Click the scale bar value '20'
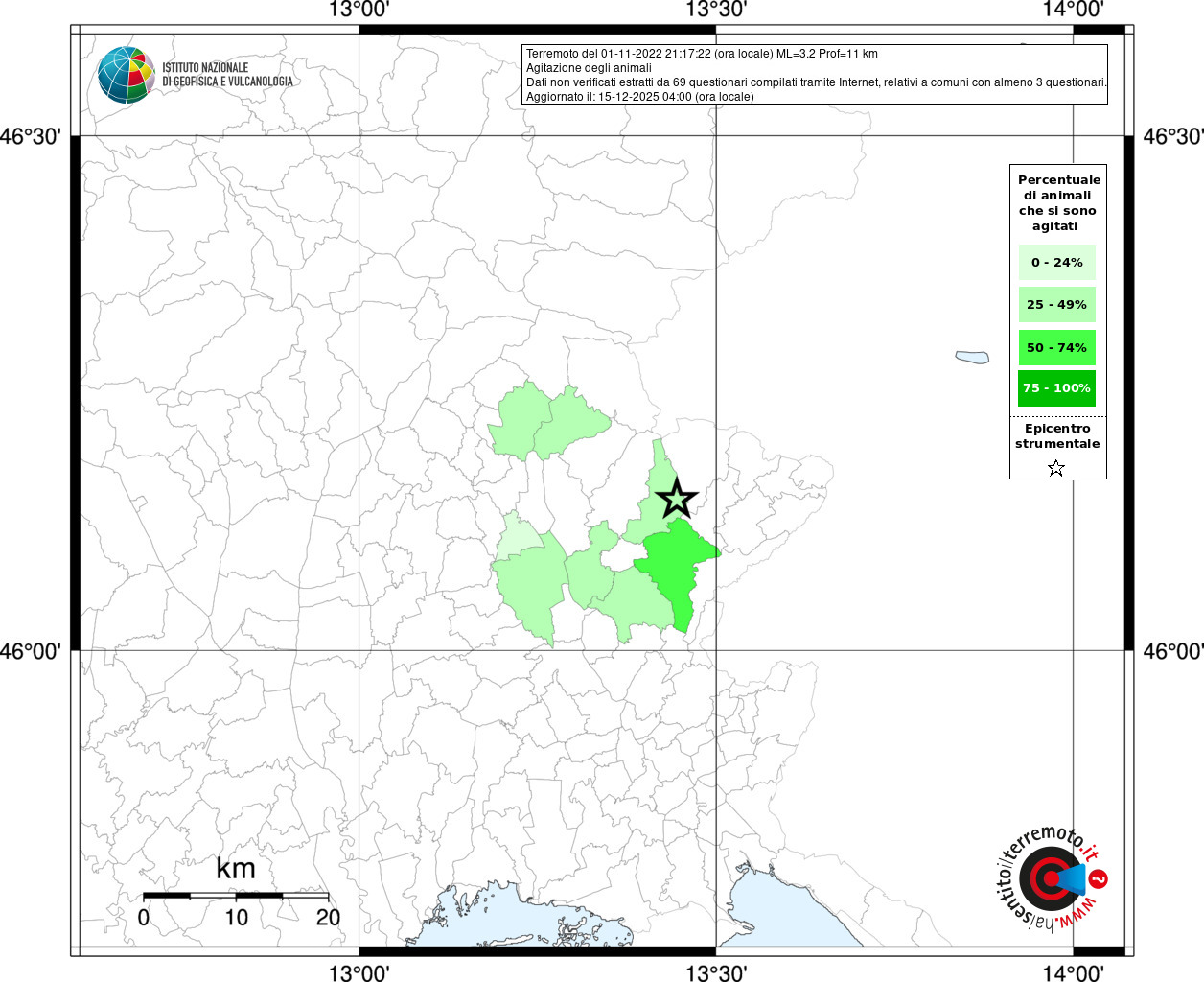Screen dimensions: 1204x982 [328, 917]
